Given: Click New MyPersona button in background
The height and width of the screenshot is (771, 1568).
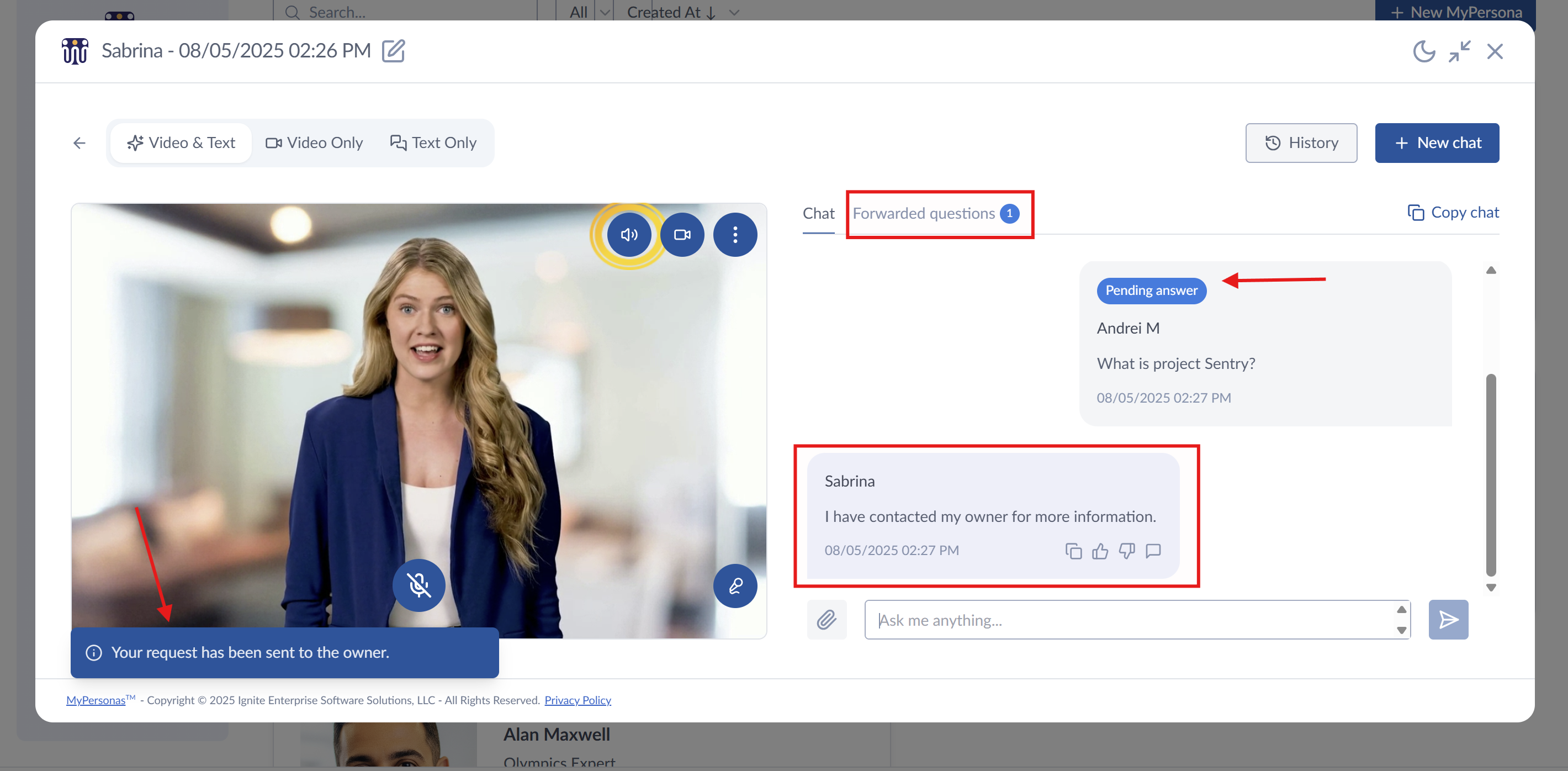Looking at the screenshot, I should point(1455,11).
